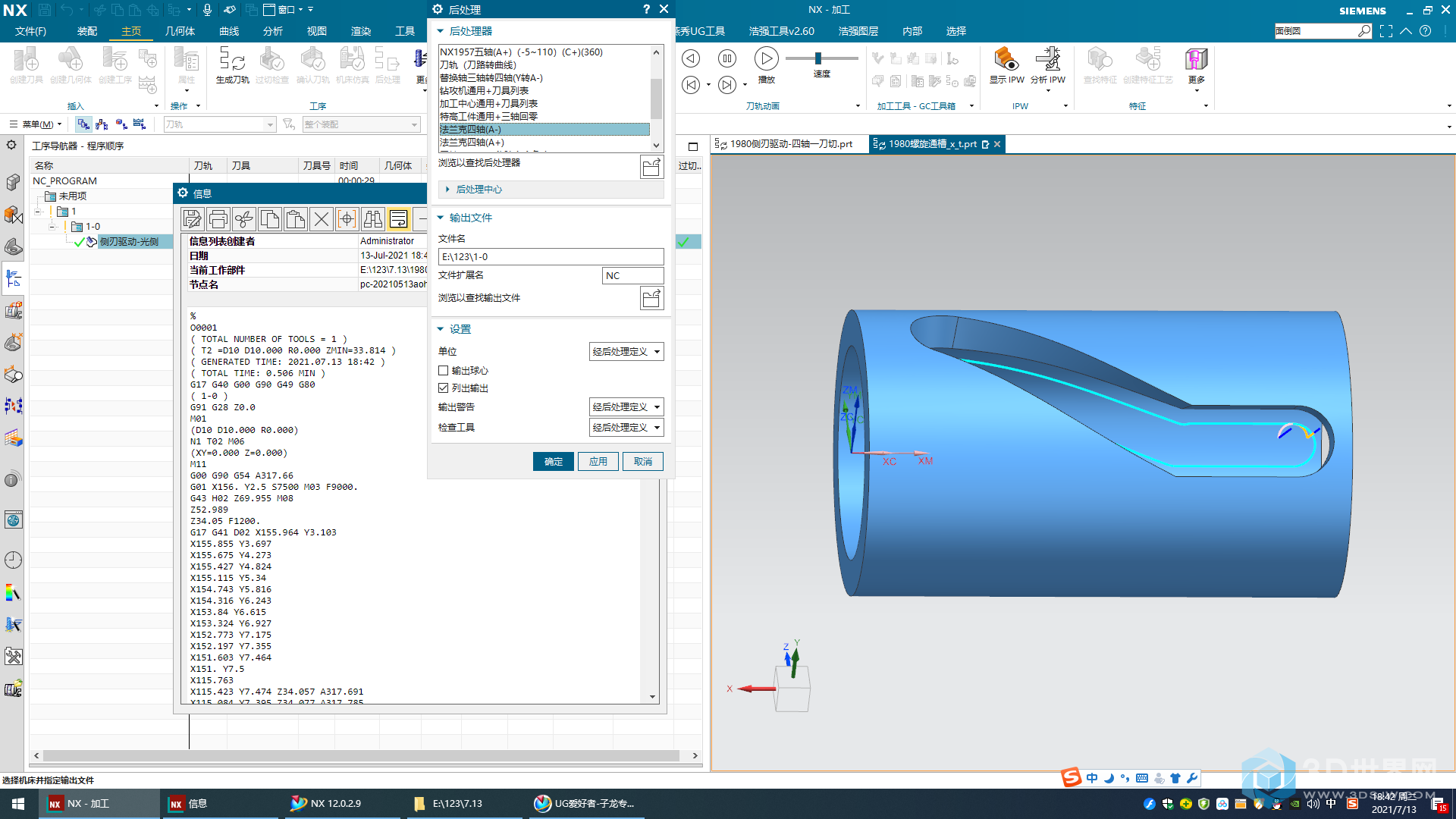Pause the tool path animation
1456x819 pixels.
coord(726,58)
